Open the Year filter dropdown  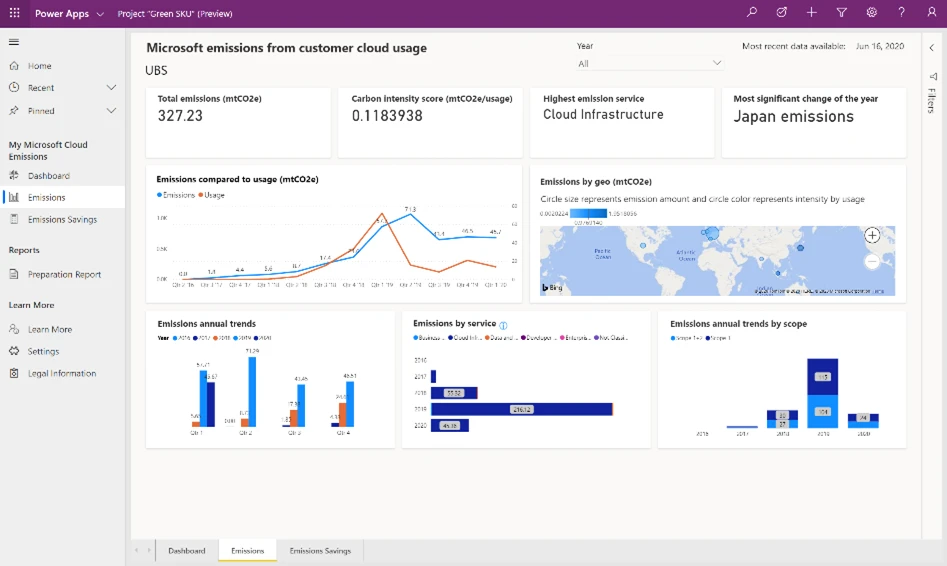click(x=649, y=63)
